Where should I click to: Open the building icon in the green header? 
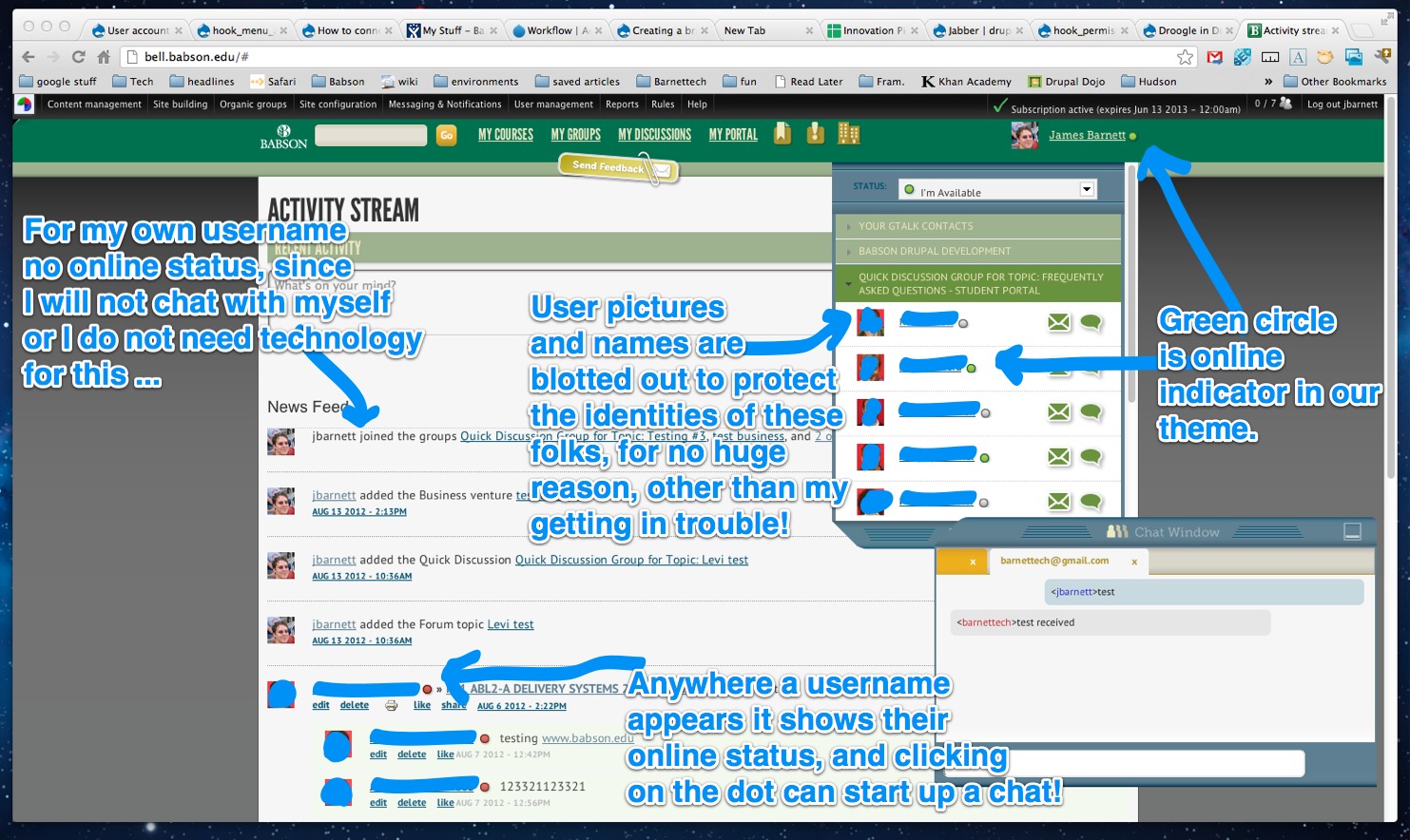click(848, 134)
